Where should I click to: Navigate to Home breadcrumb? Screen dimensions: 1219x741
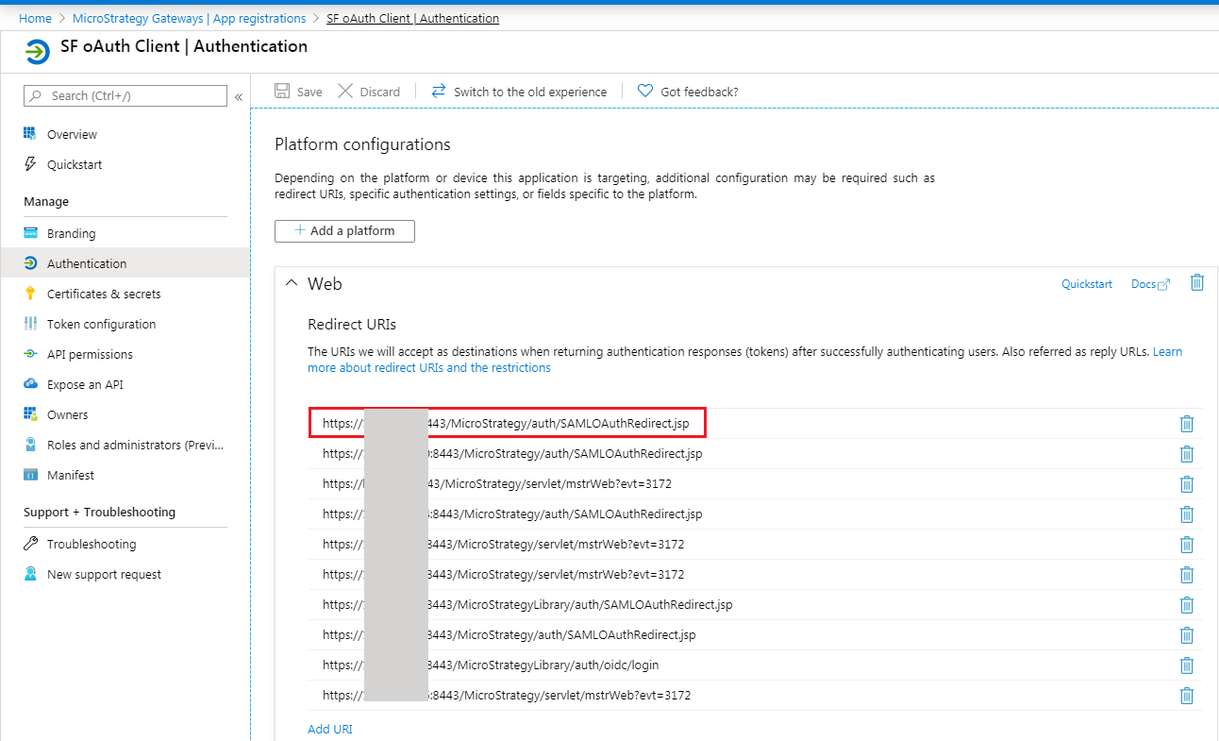click(x=35, y=18)
